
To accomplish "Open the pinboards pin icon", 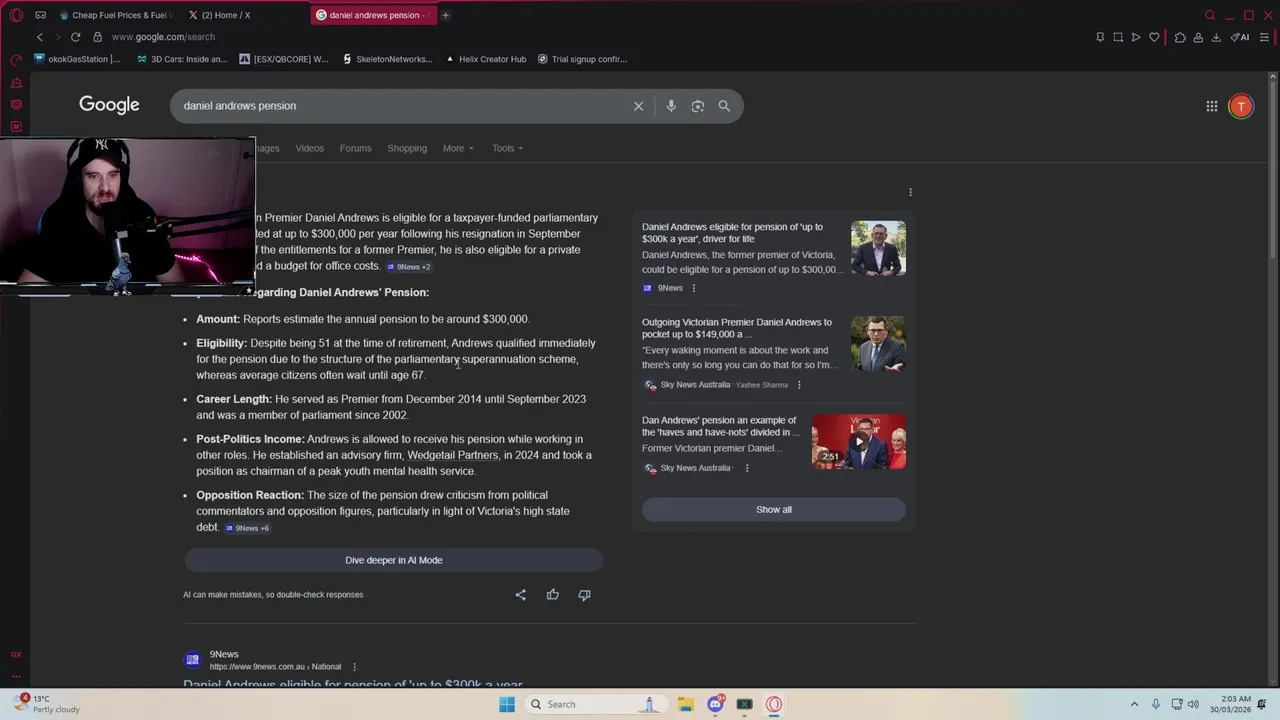I will pos(1100,37).
